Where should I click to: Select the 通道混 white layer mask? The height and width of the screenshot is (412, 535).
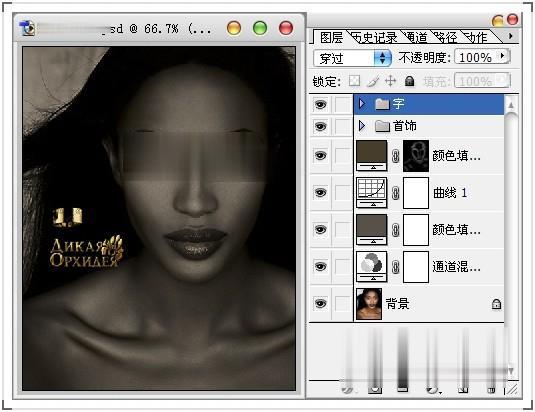click(416, 267)
